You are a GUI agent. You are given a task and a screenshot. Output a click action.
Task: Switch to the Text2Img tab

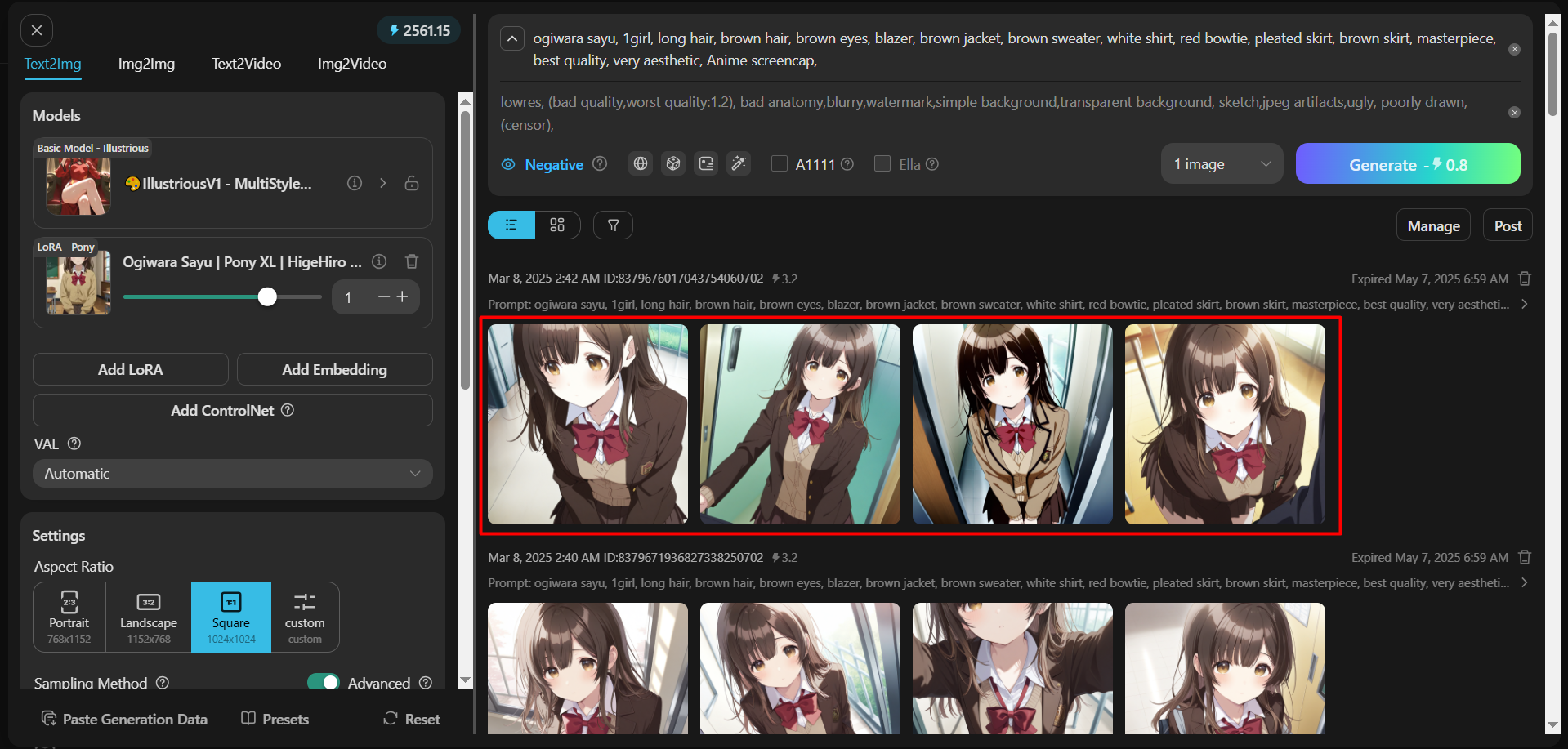tap(52, 64)
